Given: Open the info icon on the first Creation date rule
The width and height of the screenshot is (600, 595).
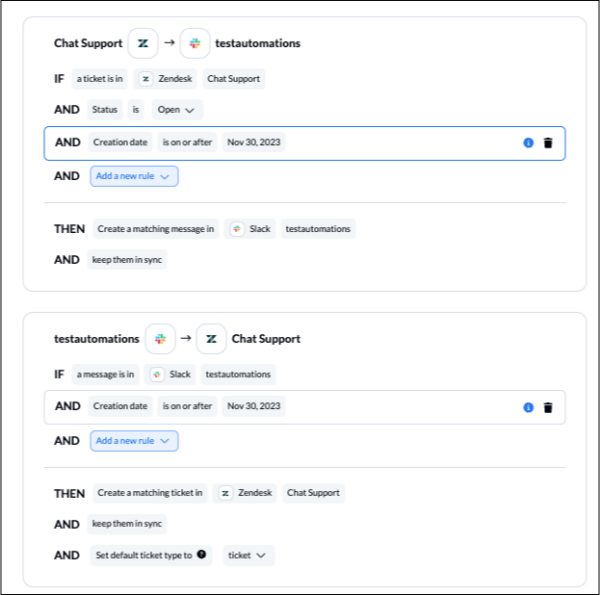Looking at the screenshot, I should (x=528, y=143).
